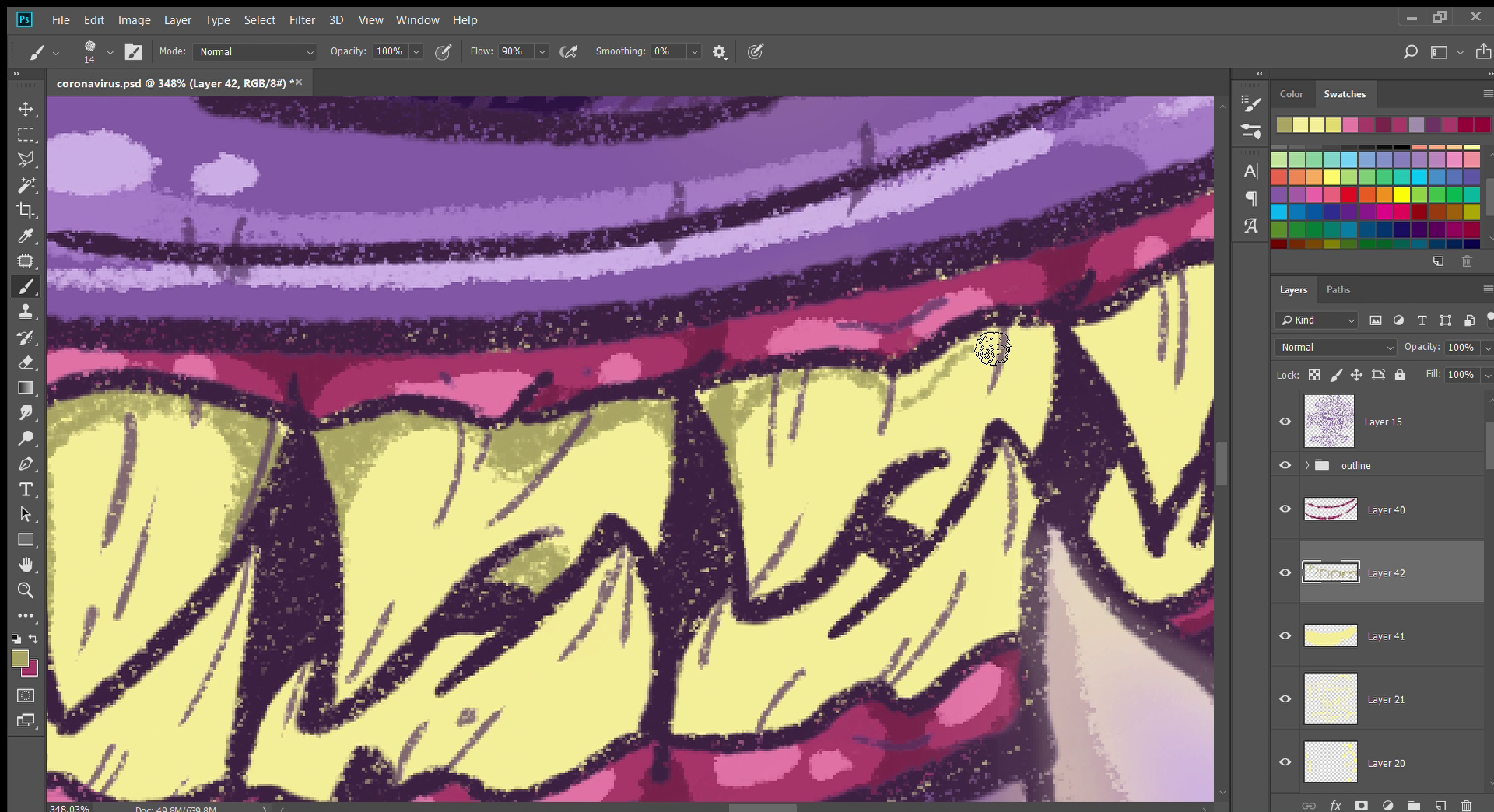This screenshot has width=1494, height=812.
Task: Select the Zoom tool
Action: coord(26,590)
